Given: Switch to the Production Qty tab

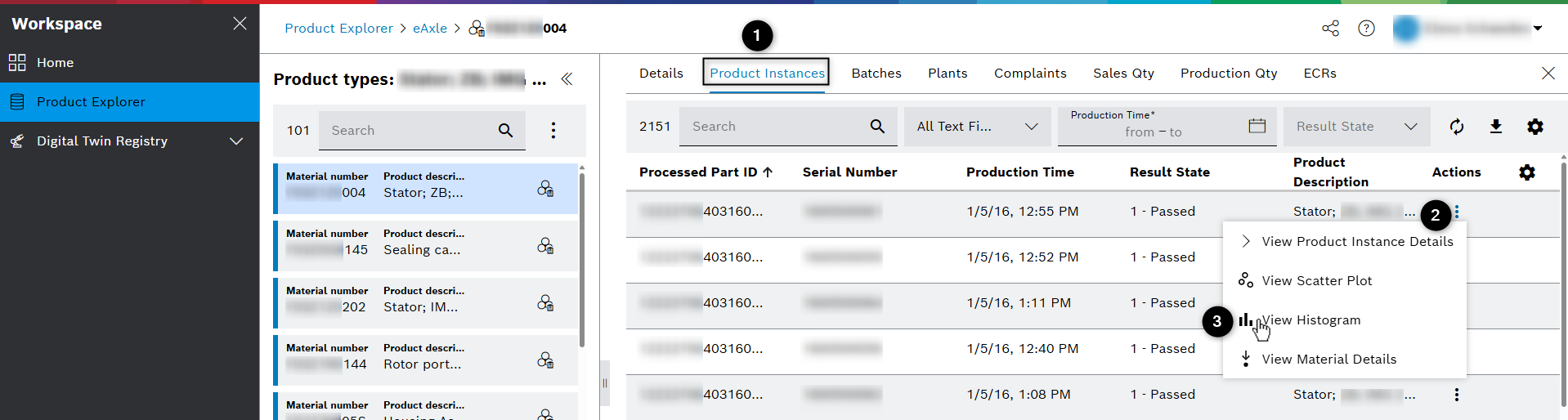Looking at the screenshot, I should point(1229,74).
